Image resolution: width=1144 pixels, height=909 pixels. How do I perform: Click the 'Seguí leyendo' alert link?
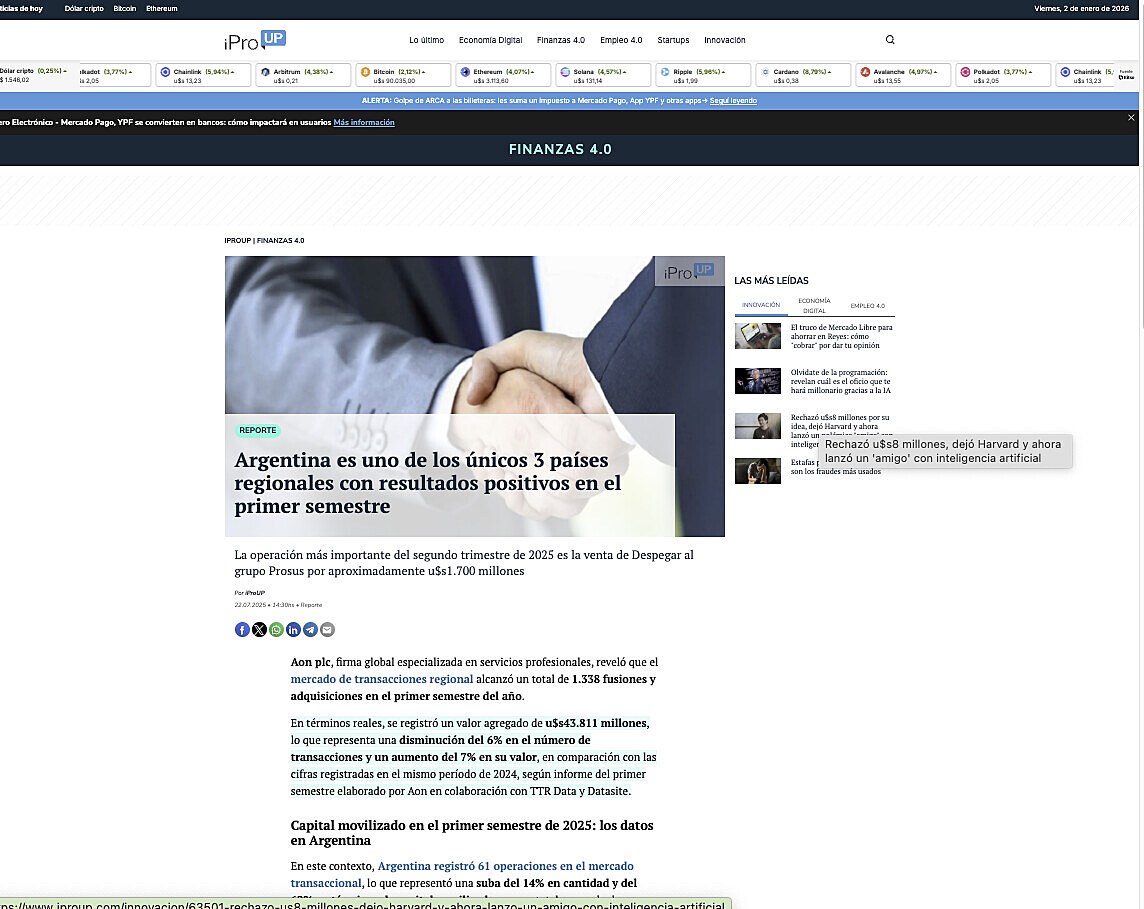pos(733,101)
